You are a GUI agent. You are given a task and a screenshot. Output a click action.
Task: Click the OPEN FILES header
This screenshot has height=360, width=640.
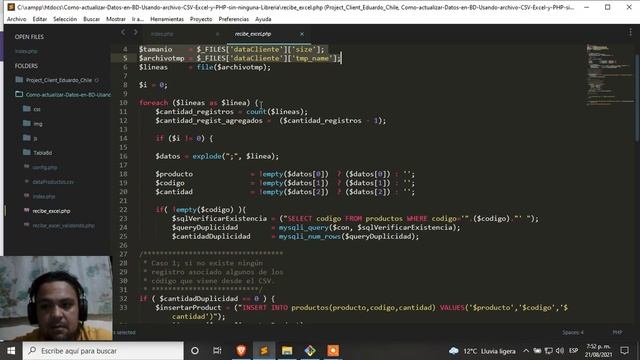pyautogui.click(x=29, y=37)
